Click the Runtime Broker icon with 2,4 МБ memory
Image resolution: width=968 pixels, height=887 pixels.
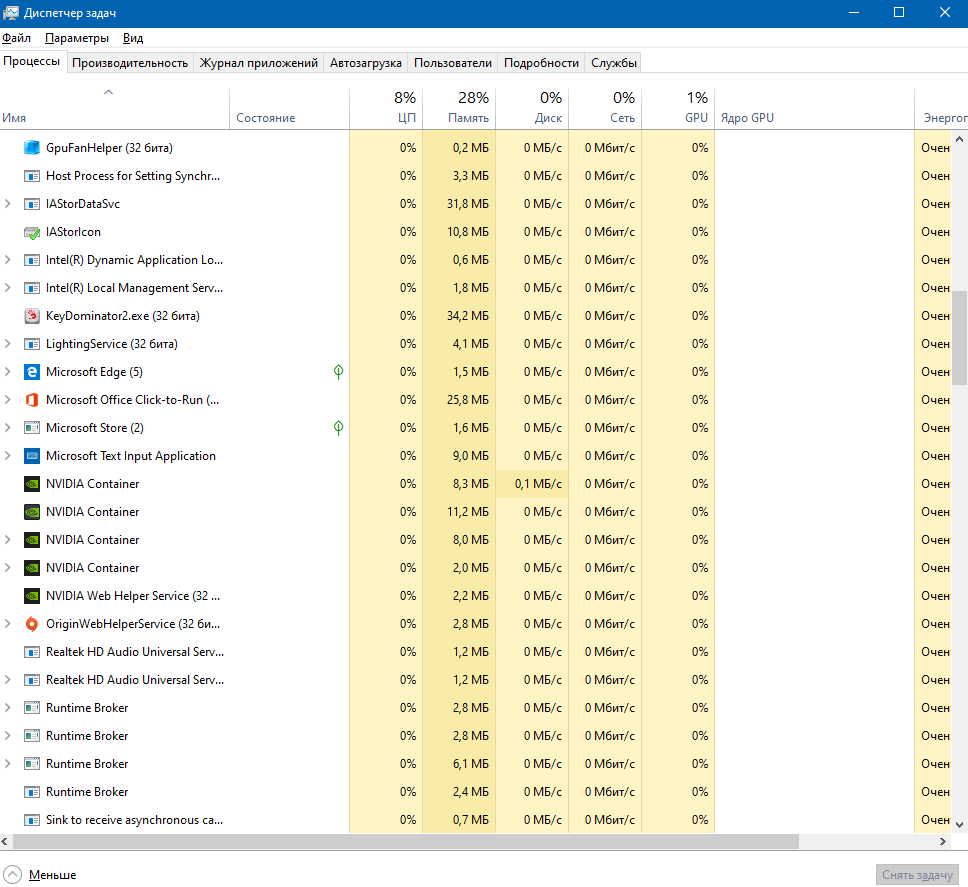tap(31, 792)
